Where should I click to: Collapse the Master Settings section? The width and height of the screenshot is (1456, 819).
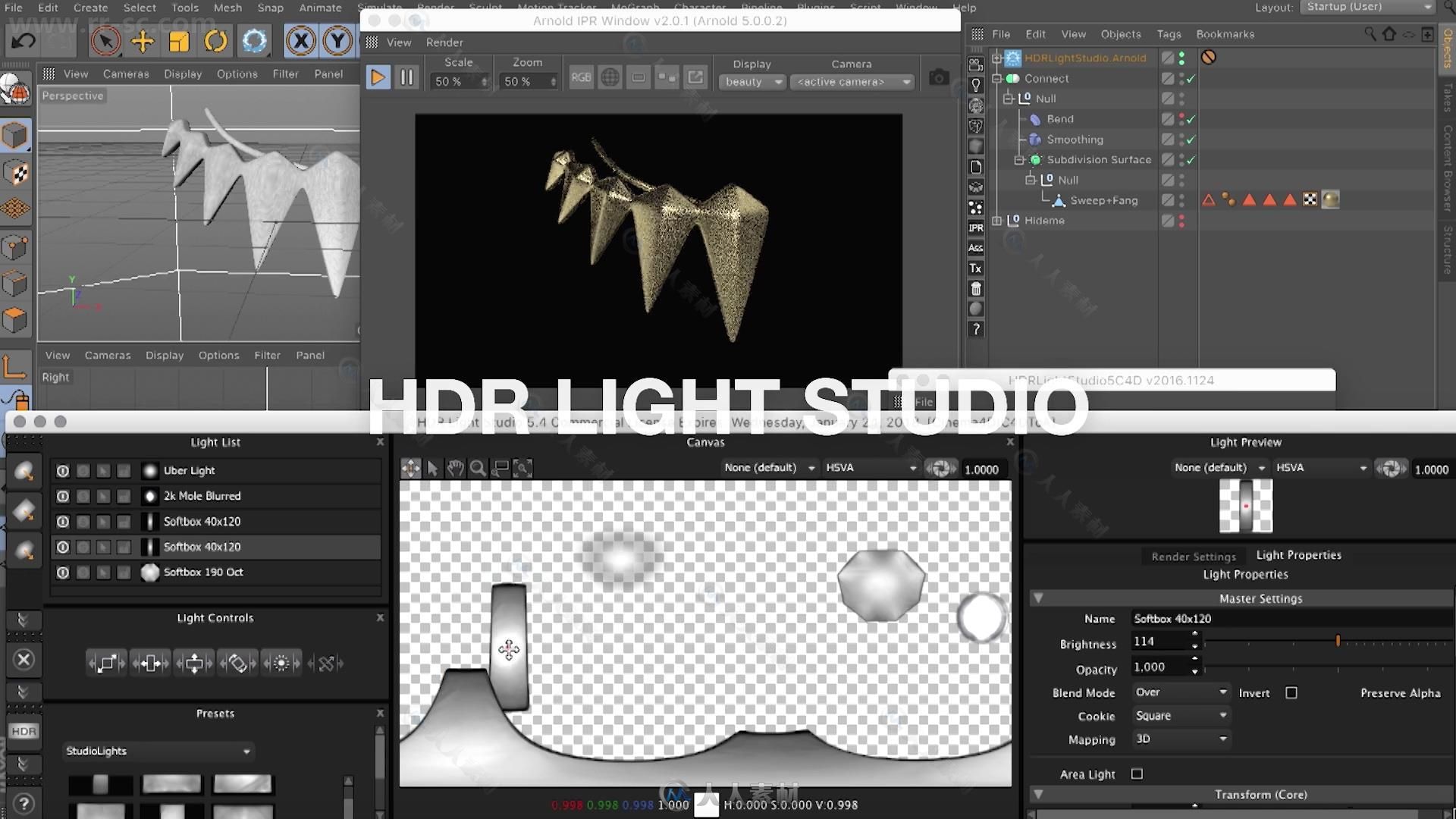[x=1038, y=598]
